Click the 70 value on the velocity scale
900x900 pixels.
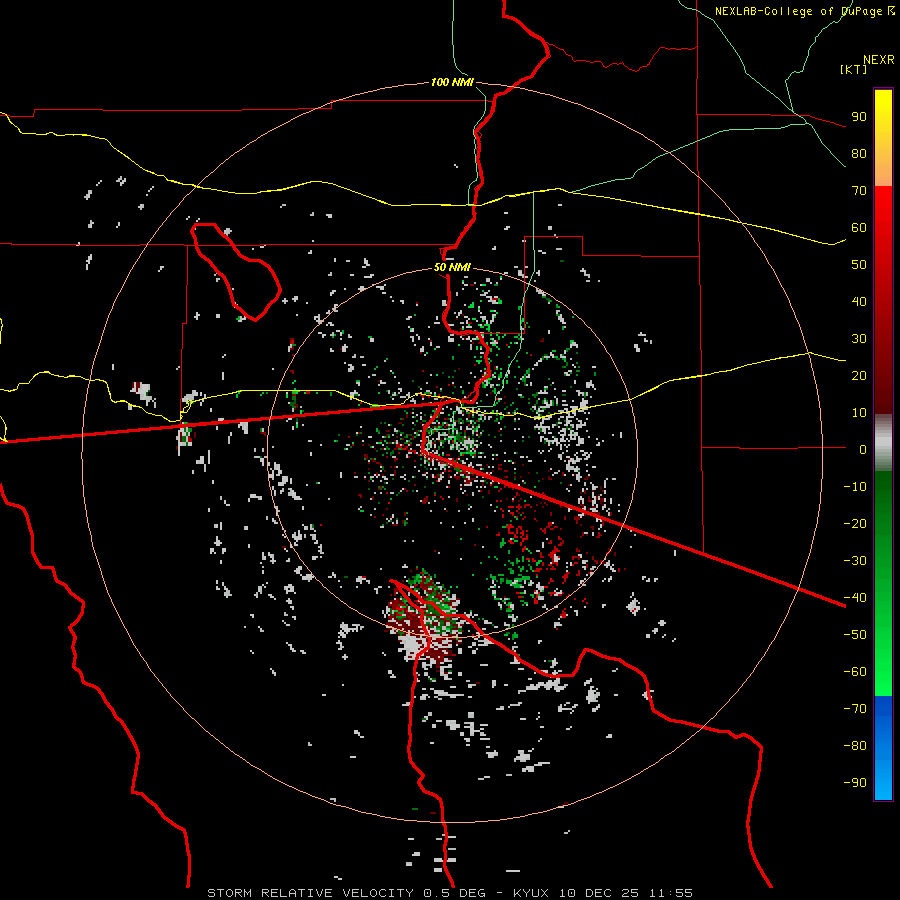859,191
